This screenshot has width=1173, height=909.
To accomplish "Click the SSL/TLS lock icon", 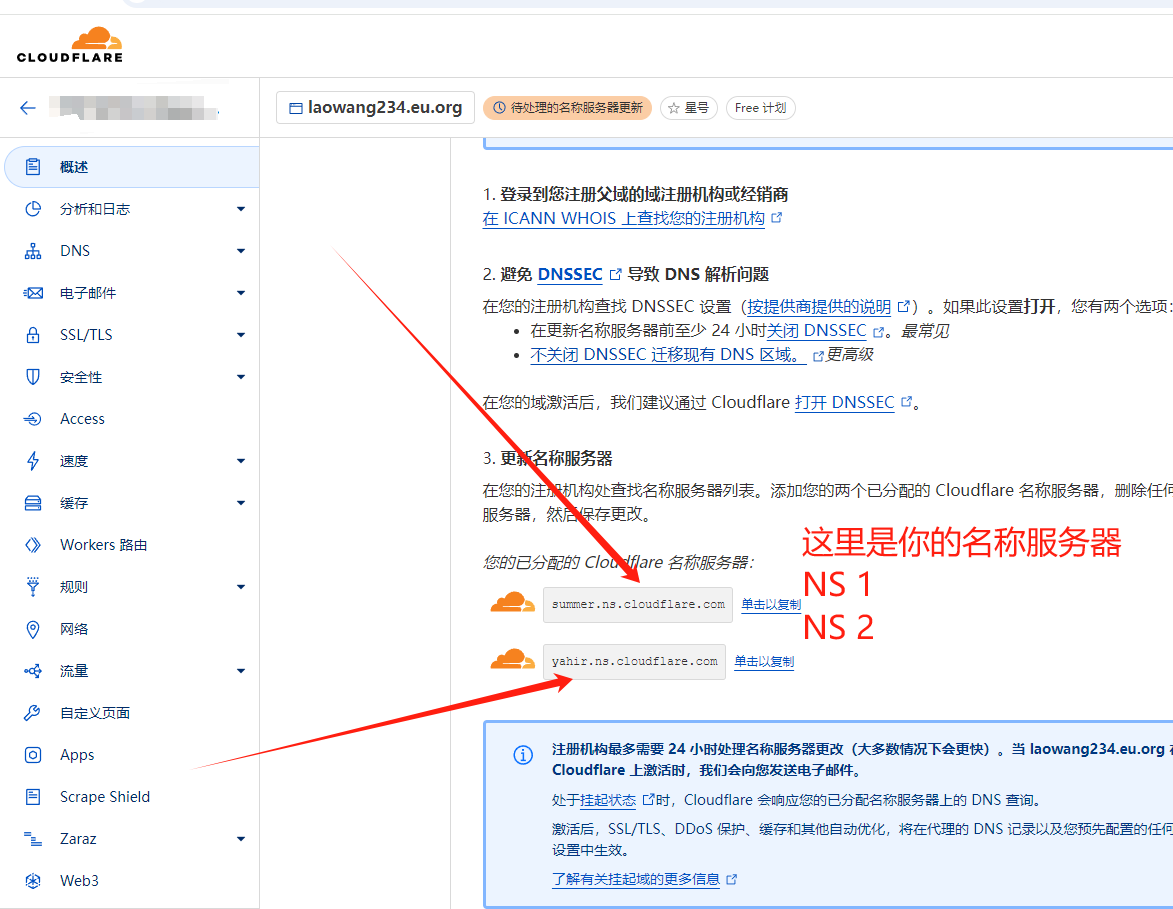I will (33, 335).
